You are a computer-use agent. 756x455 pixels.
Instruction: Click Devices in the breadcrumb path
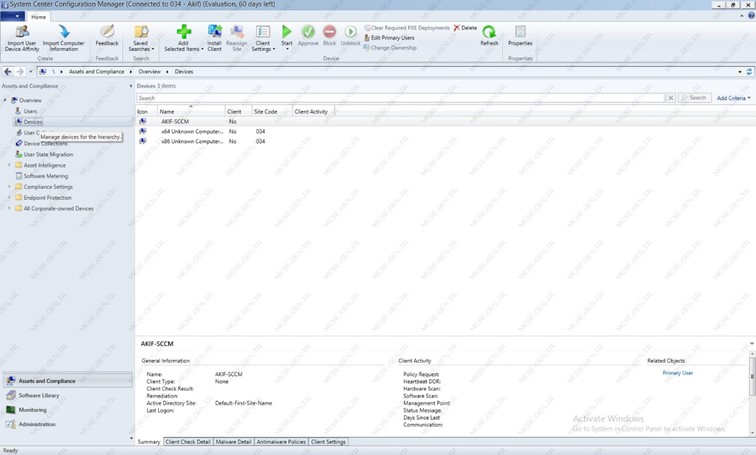(184, 71)
